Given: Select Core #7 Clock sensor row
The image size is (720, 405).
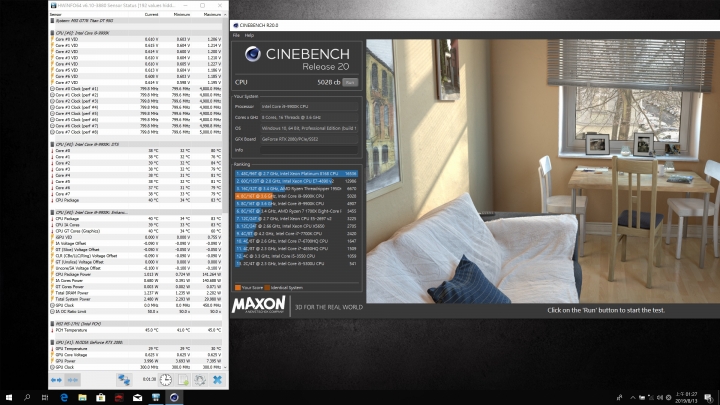Looking at the screenshot, I should pyautogui.click(x=135, y=132).
